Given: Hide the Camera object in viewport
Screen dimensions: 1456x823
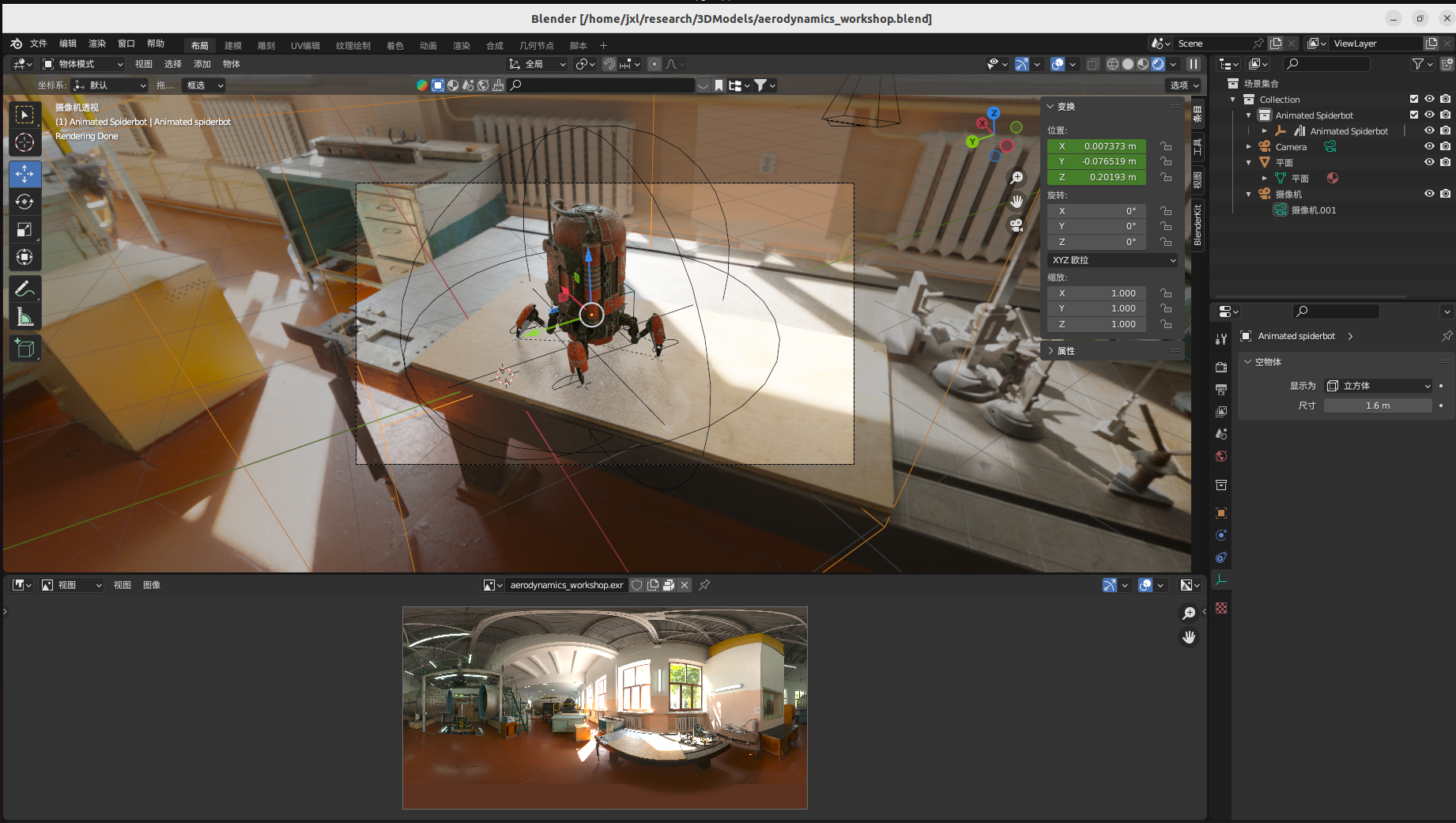Looking at the screenshot, I should point(1429,146).
